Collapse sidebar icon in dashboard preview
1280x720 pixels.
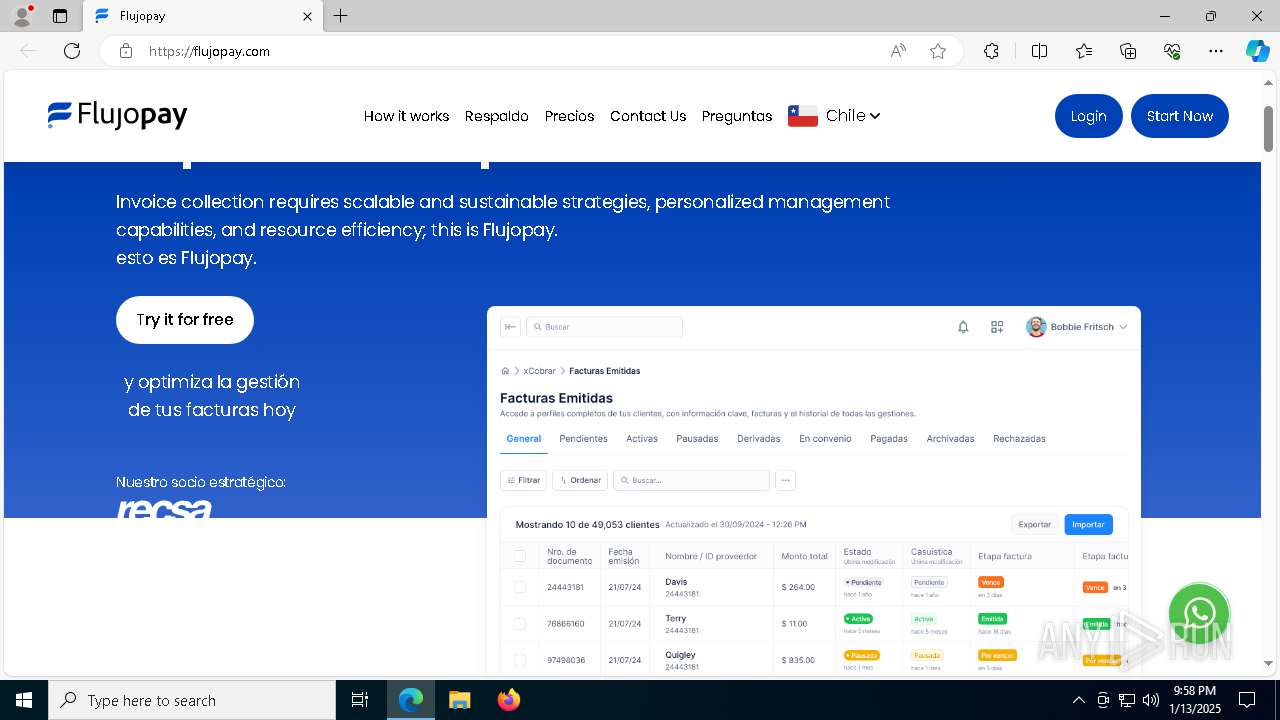pos(510,327)
